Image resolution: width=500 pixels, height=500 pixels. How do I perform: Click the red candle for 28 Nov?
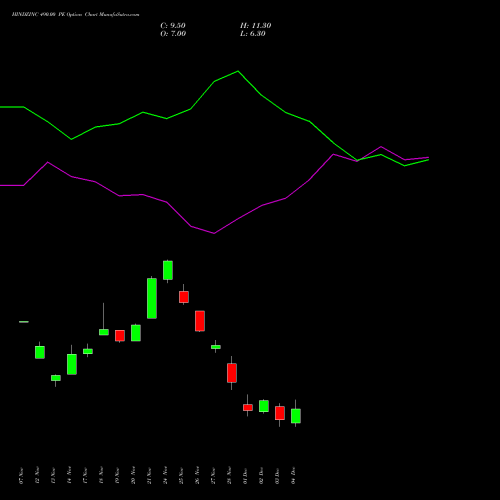pyautogui.click(x=232, y=373)
